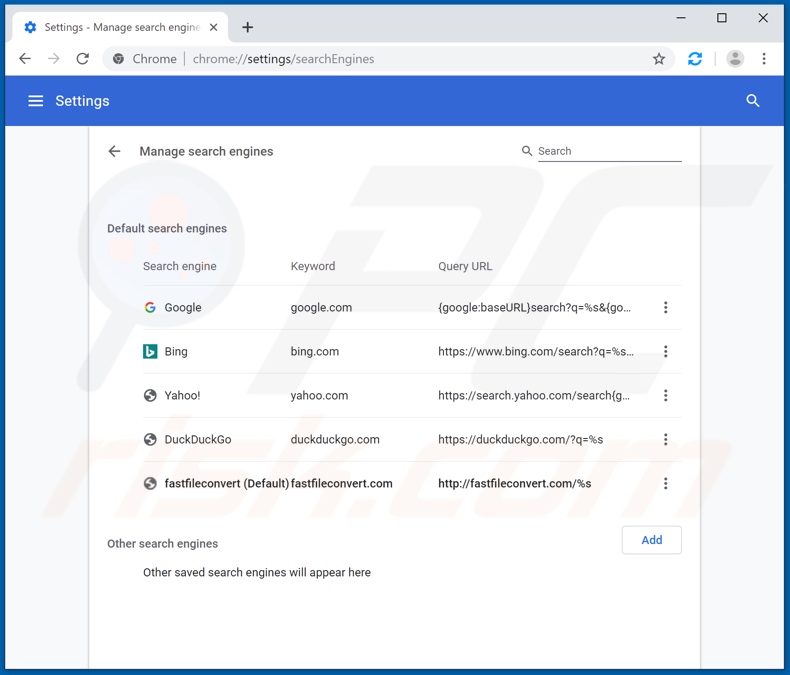This screenshot has height=675, width=790.
Task: Click the Search engine column header
Action: coord(179,266)
